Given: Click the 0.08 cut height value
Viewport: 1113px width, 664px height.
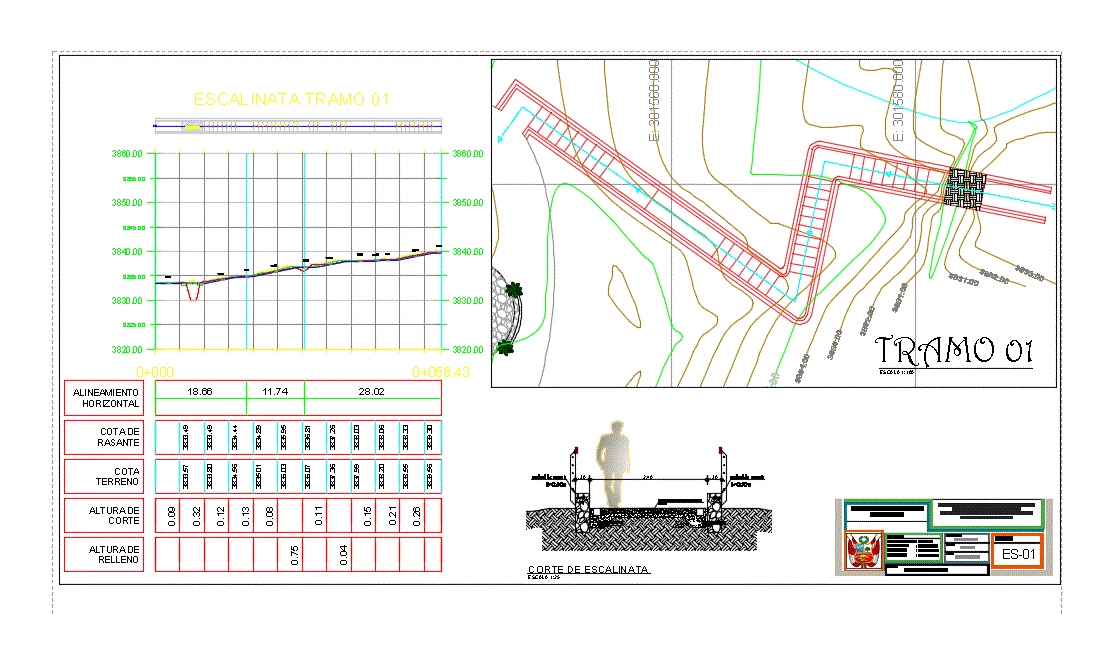Looking at the screenshot, I should click(x=270, y=516).
